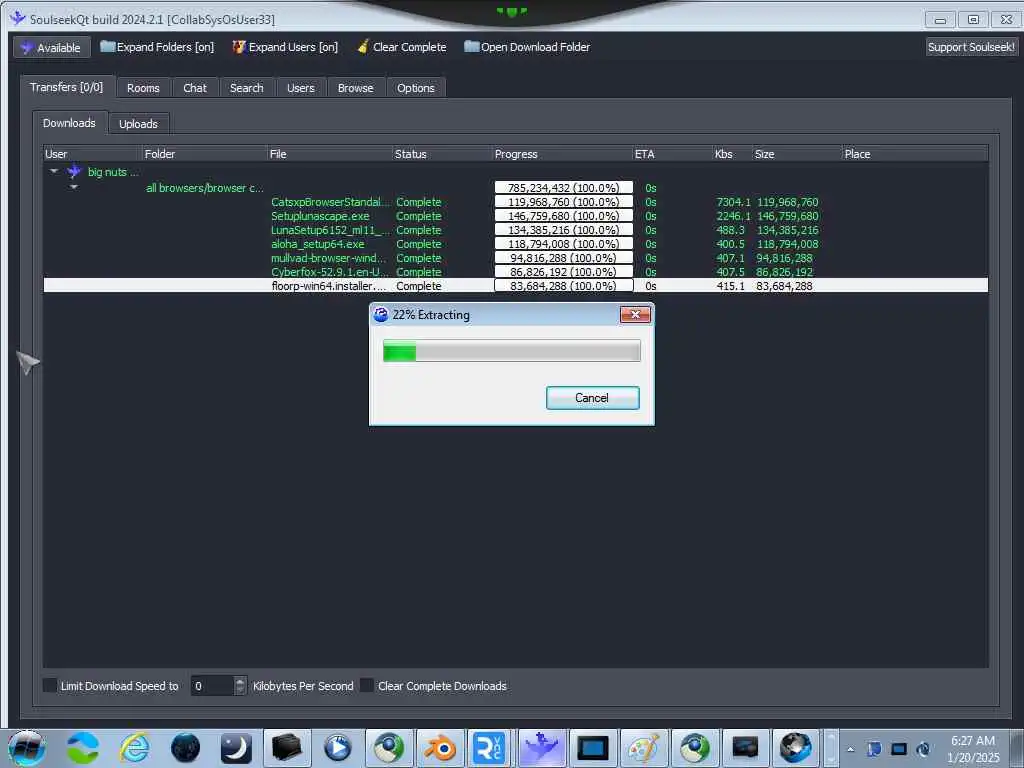Viewport: 1024px width, 768px height.
Task: Open the dark sphere browser taskbar icon
Action: (x=185, y=748)
